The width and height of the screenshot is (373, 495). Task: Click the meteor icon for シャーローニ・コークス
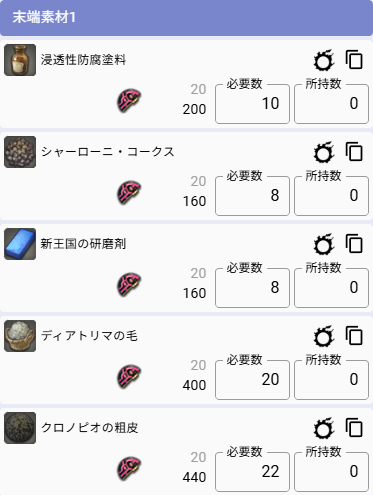[324, 152]
